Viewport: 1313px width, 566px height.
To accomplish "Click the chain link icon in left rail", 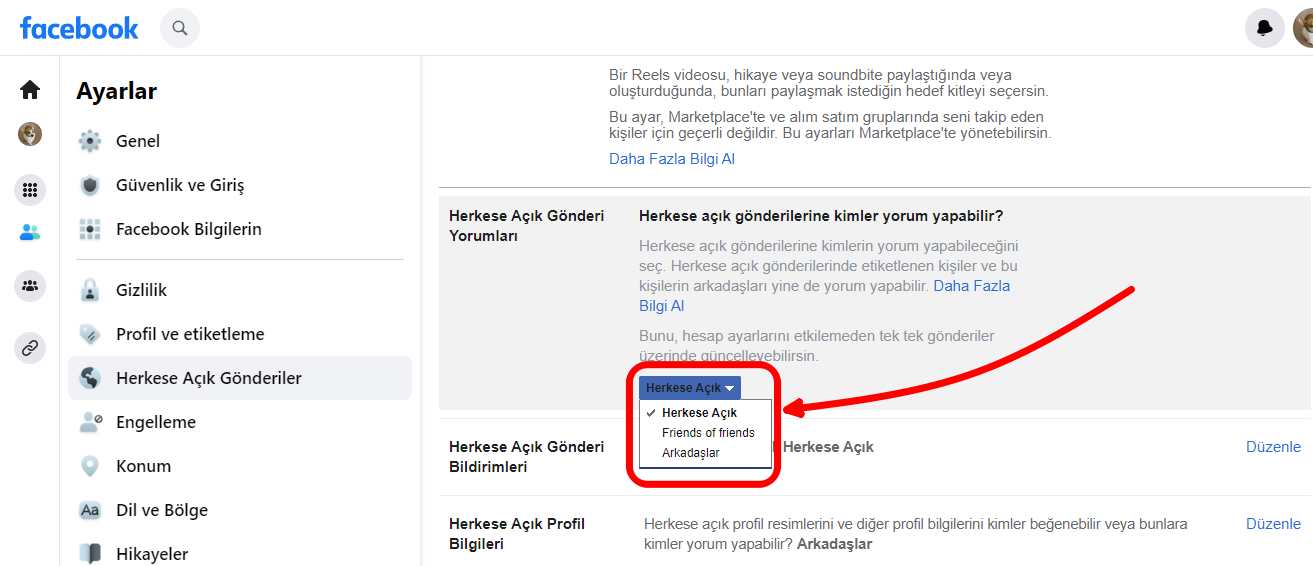I will coord(30,348).
